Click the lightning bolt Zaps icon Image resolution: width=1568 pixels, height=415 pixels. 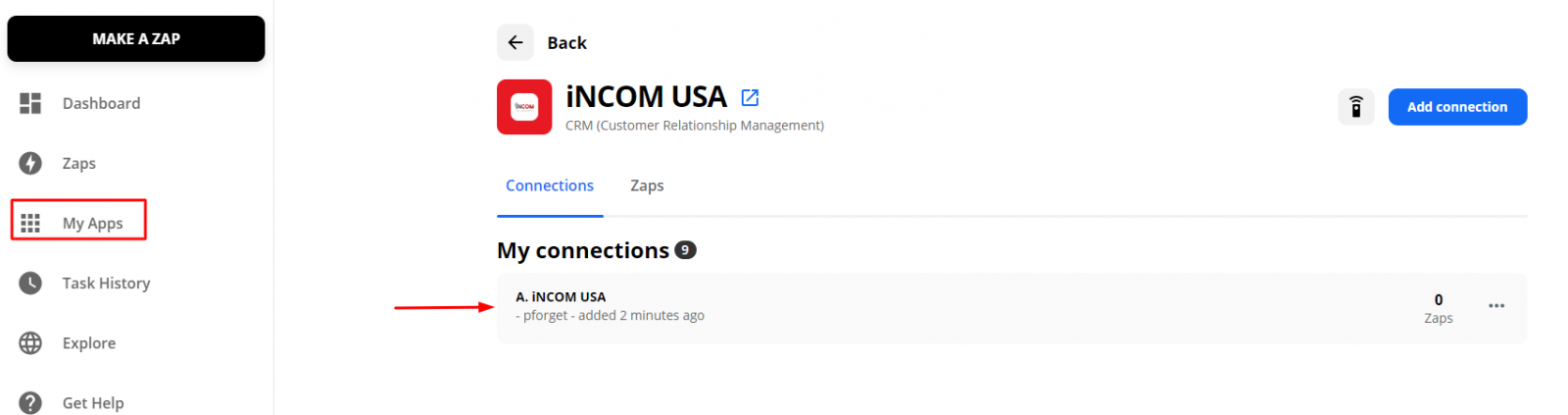click(x=30, y=163)
